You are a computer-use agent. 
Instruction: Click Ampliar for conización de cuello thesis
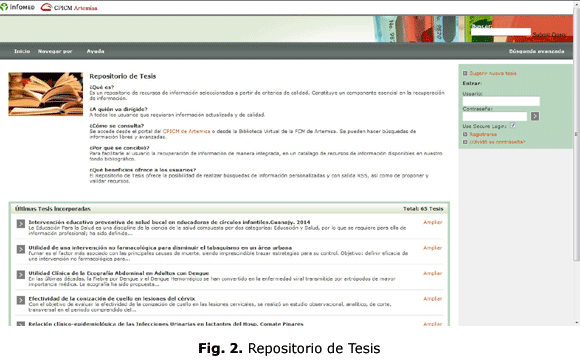tap(433, 299)
